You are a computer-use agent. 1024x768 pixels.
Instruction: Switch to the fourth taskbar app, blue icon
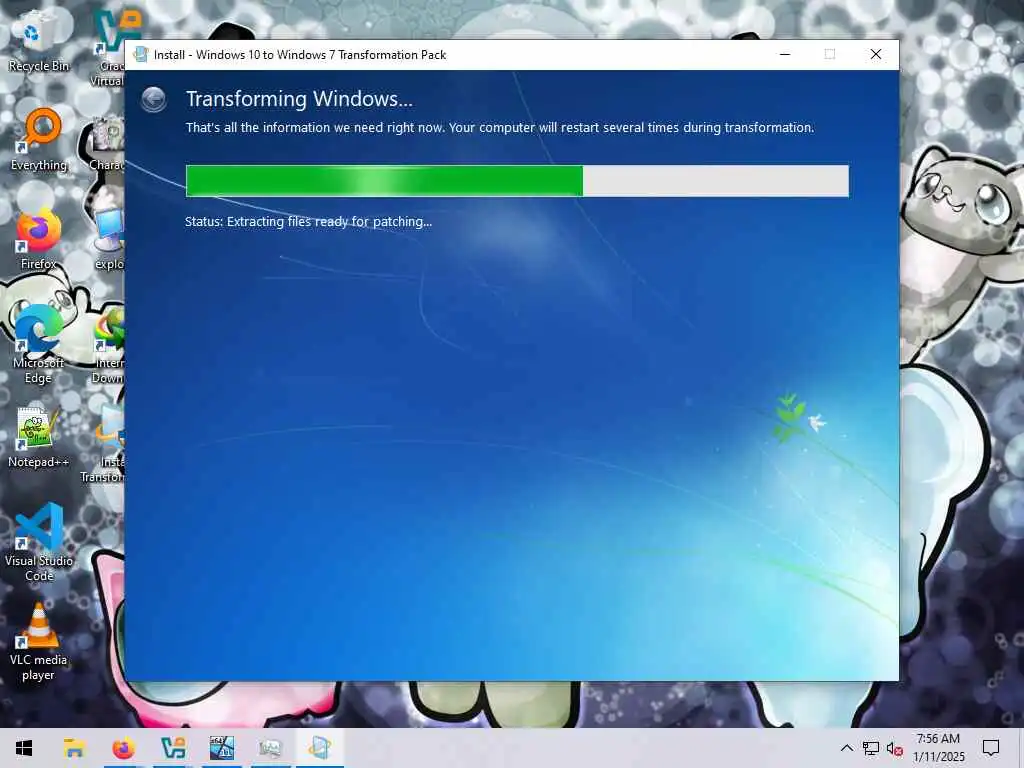click(x=221, y=748)
